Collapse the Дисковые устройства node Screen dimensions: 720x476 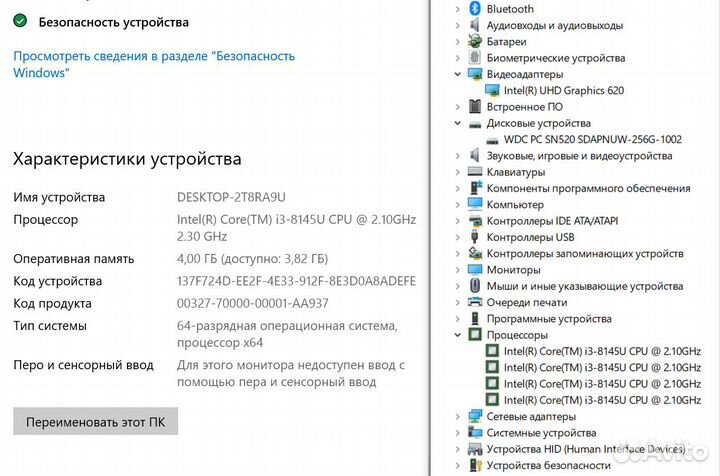click(x=457, y=123)
